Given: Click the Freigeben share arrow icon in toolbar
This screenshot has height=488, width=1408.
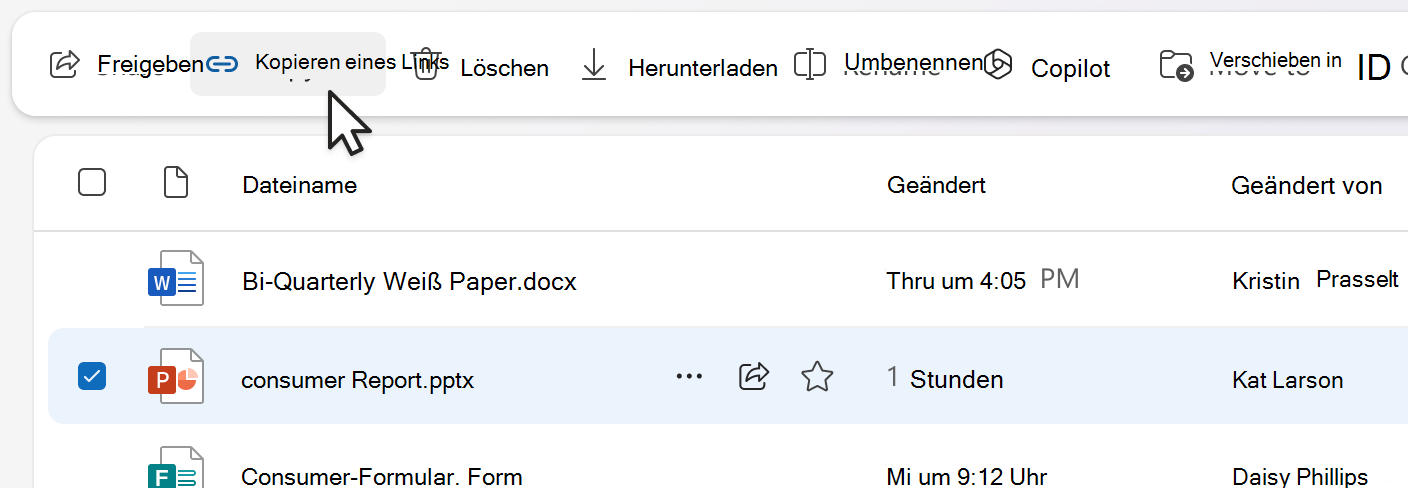Looking at the screenshot, I should [x=64, y=64].
